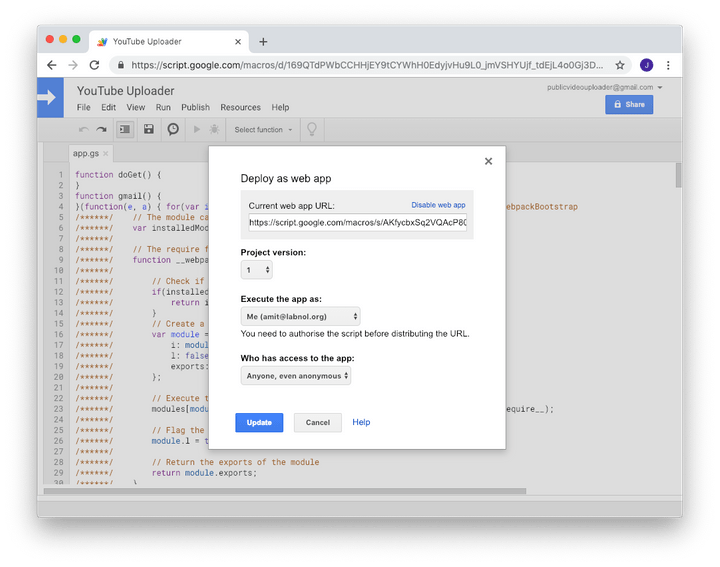This screenshot has width=720, height=567.
Task: Open Who has access to the app dropdown
Action: click(296, 376)
